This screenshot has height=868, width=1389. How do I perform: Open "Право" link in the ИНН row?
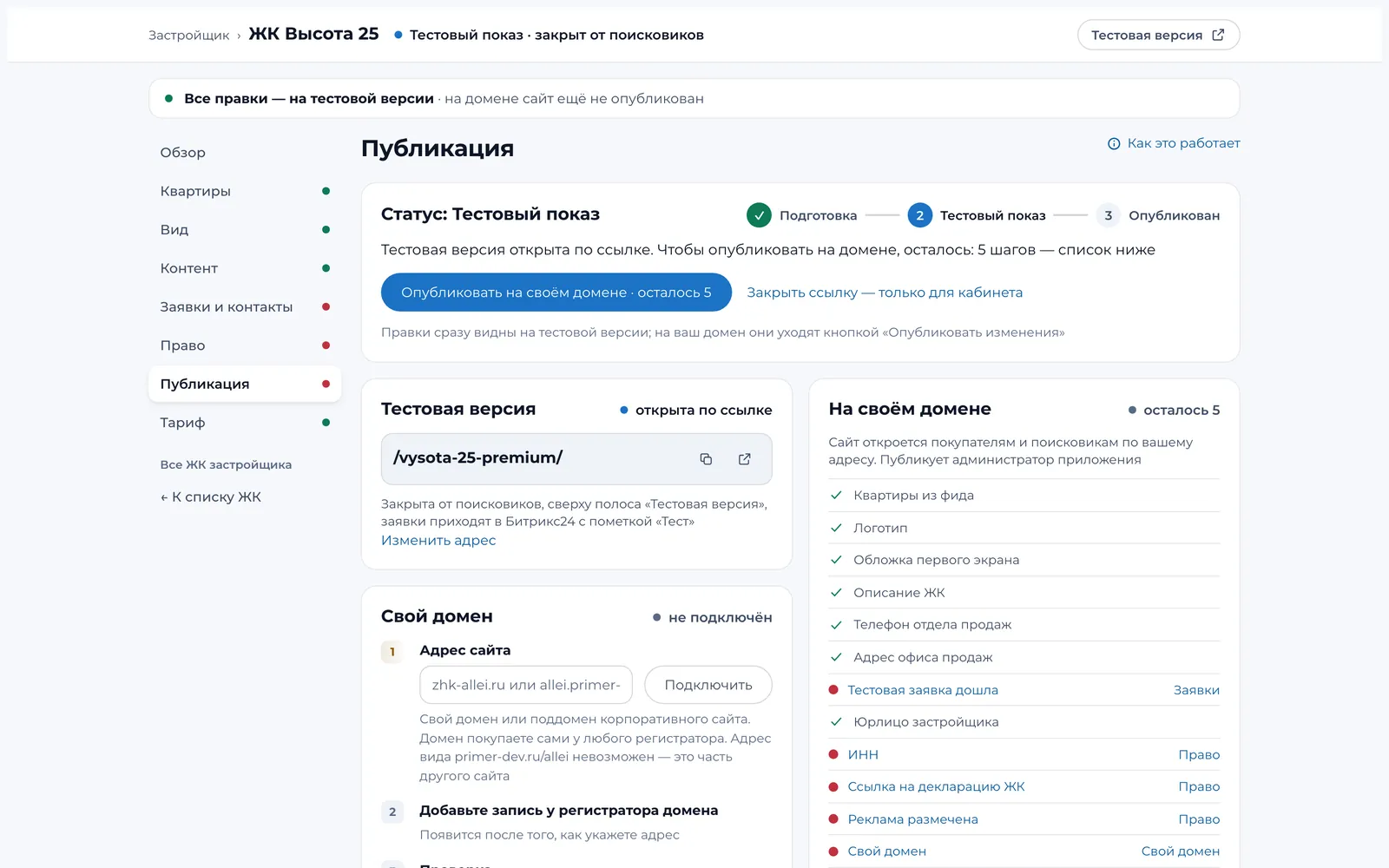pos(1199,754)
